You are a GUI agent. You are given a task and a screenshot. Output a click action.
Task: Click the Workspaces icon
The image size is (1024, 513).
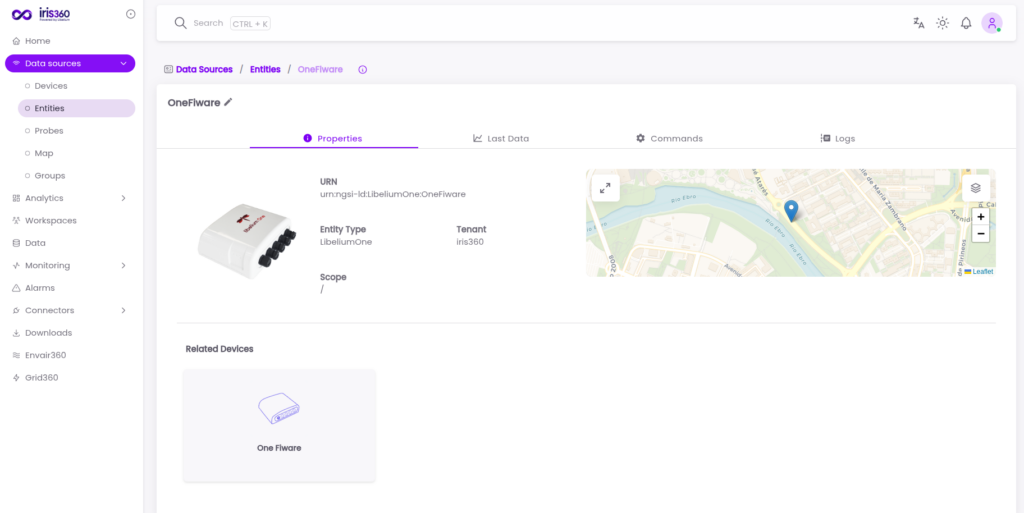point(16,221)
